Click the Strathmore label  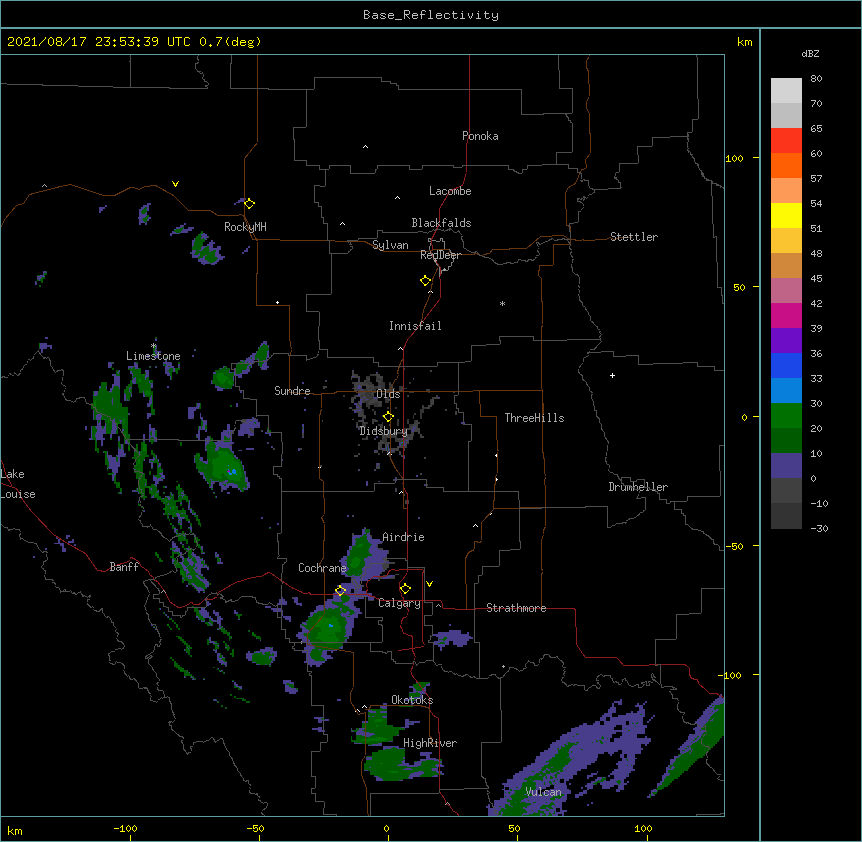[x=516, y=608]
